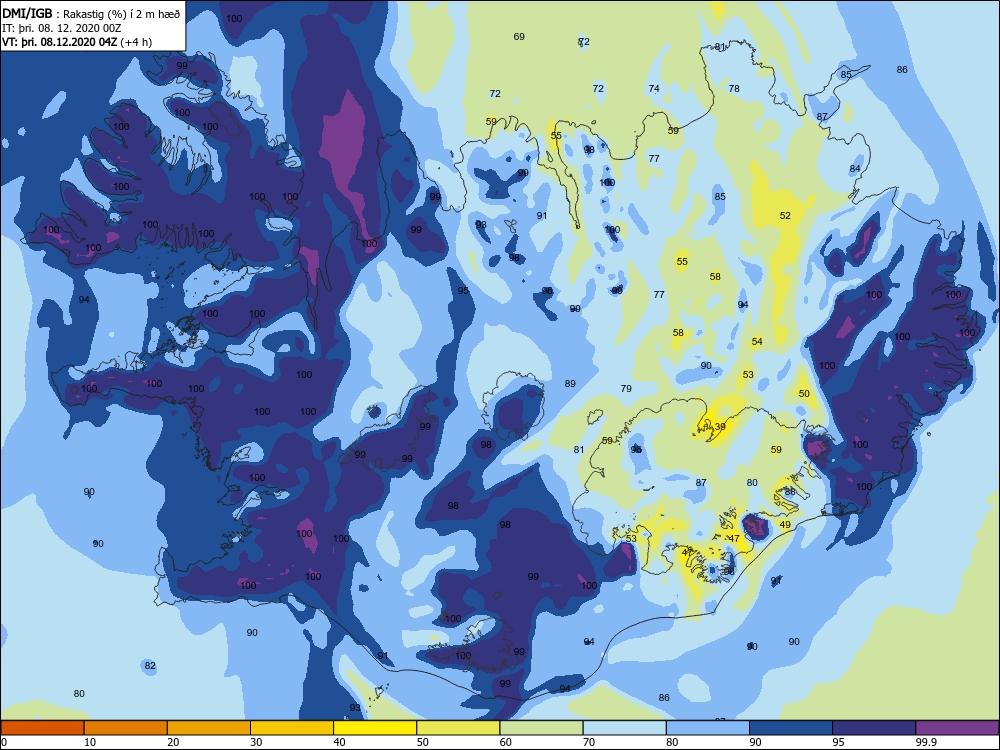1000x750 pixels.
Task: Click the humidity value 88 on the map
Action: point(790,492)
